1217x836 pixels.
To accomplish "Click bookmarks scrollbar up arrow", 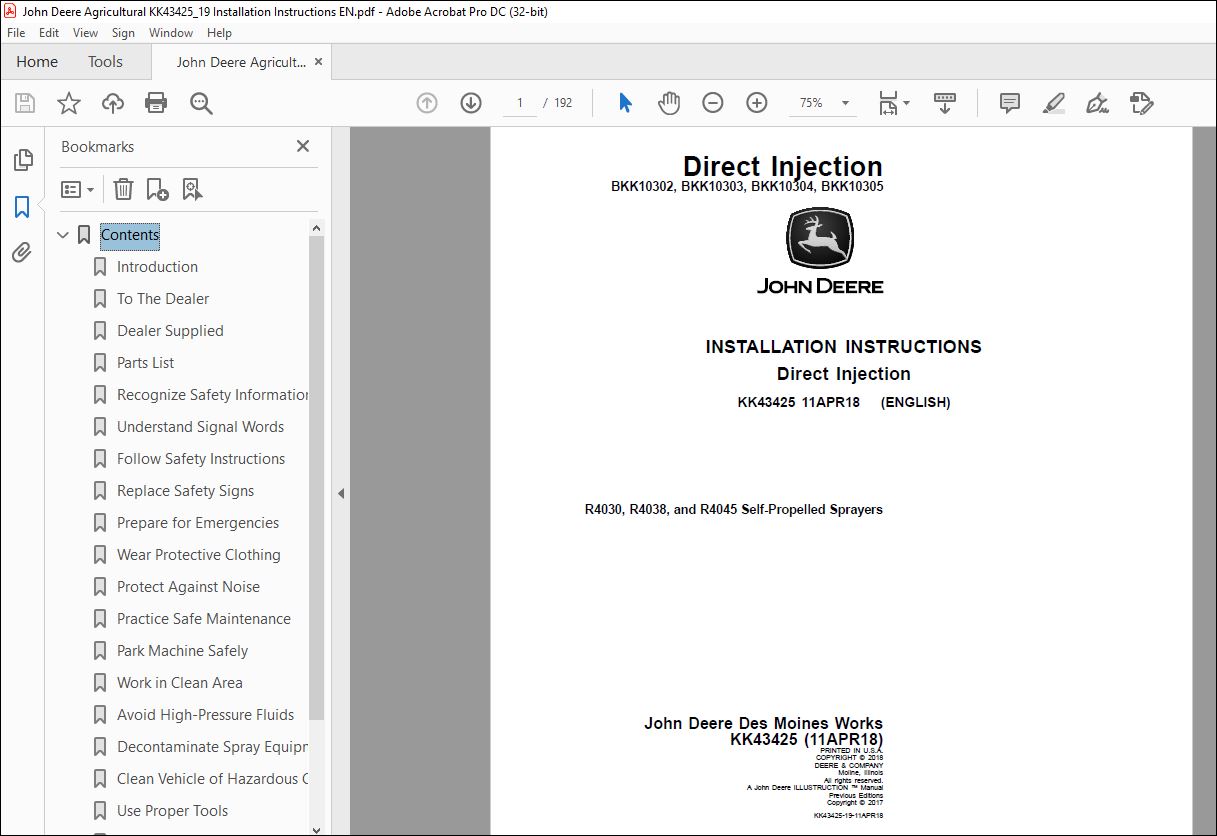I will tap(317, 228).
